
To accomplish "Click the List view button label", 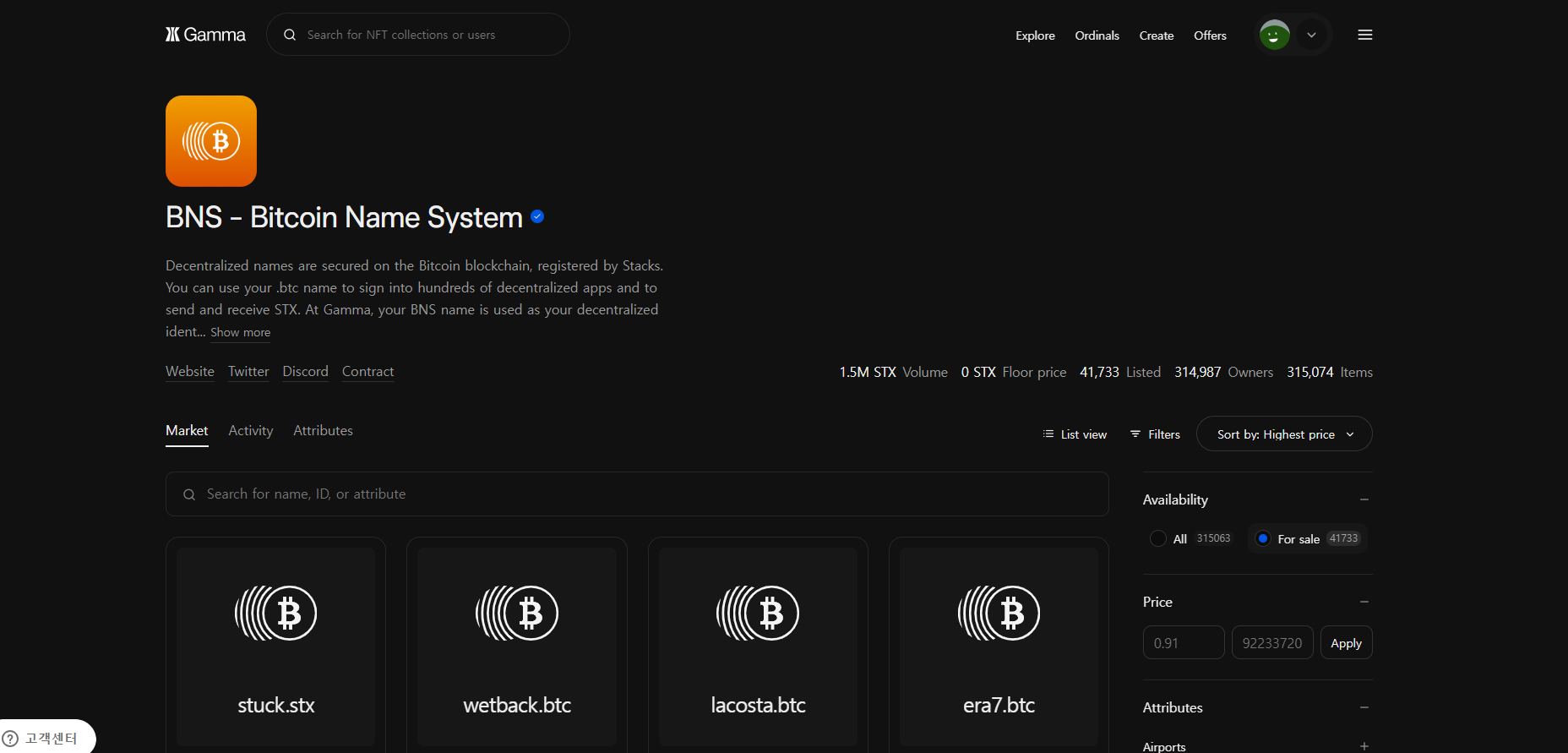I will 1084,434.
